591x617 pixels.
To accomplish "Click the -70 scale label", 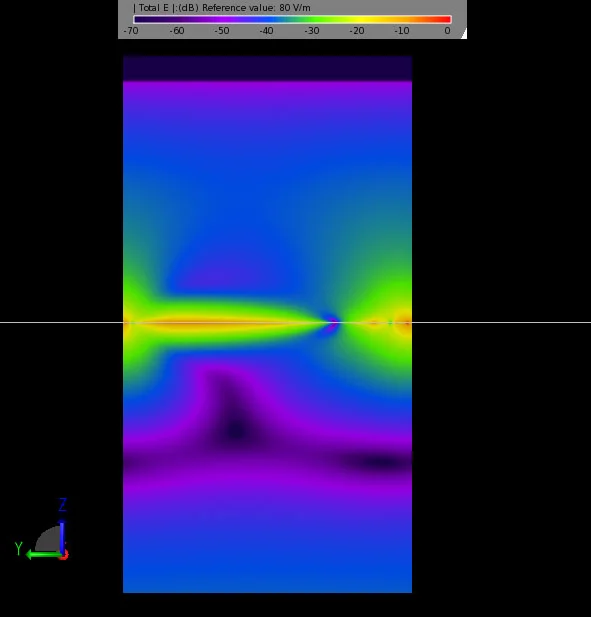I will click(x=131, y=31).
